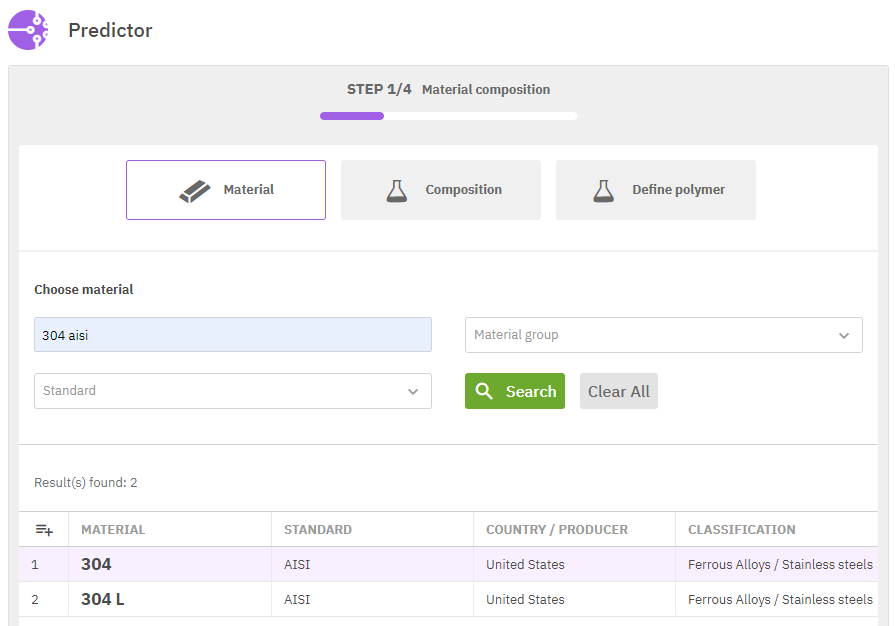Click the flask icon beside Define polymer
The height and width of the screenshot is (626, 895).
coord(603,190)
